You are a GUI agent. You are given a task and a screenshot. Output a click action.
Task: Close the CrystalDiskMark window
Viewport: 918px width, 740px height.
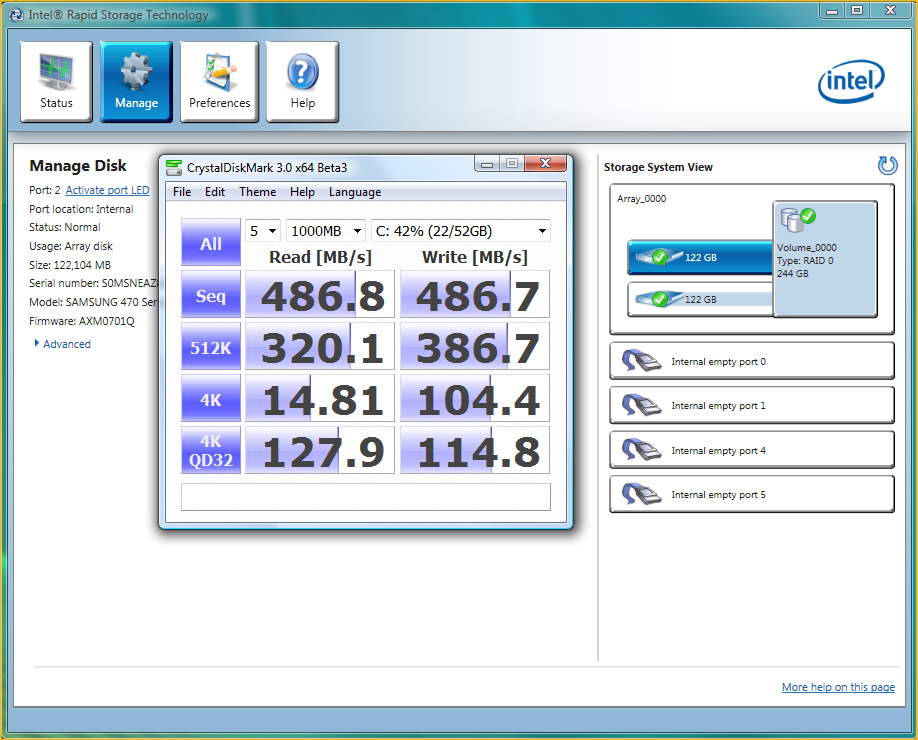coord(546,164)
